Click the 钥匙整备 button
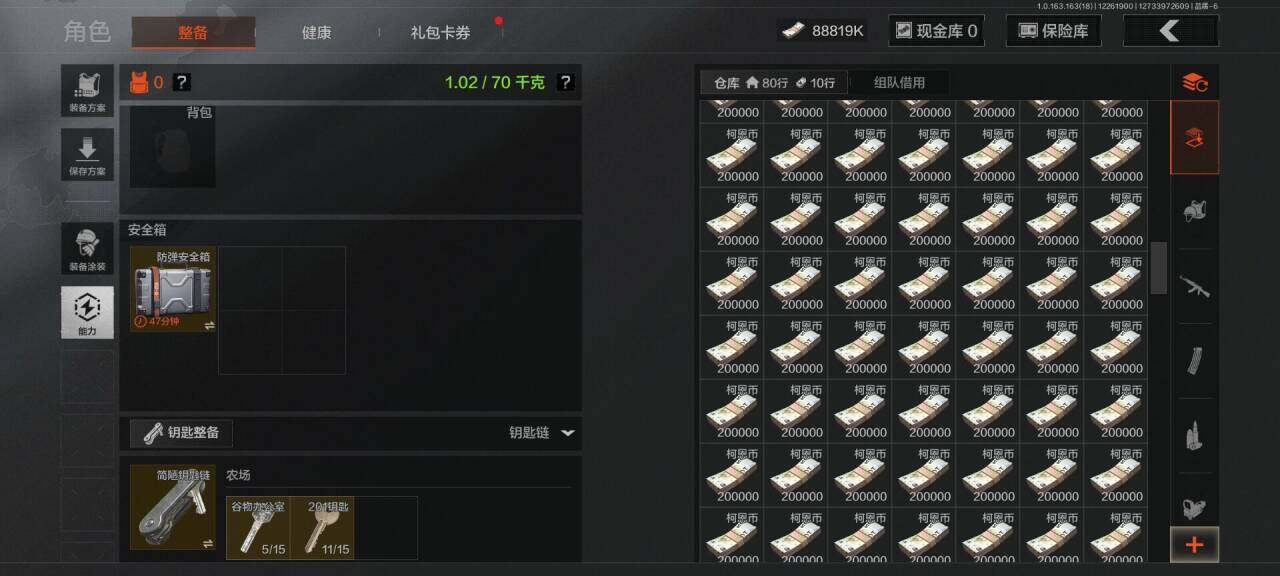The height and width of the screenshot is (576, 1280). 182,433
